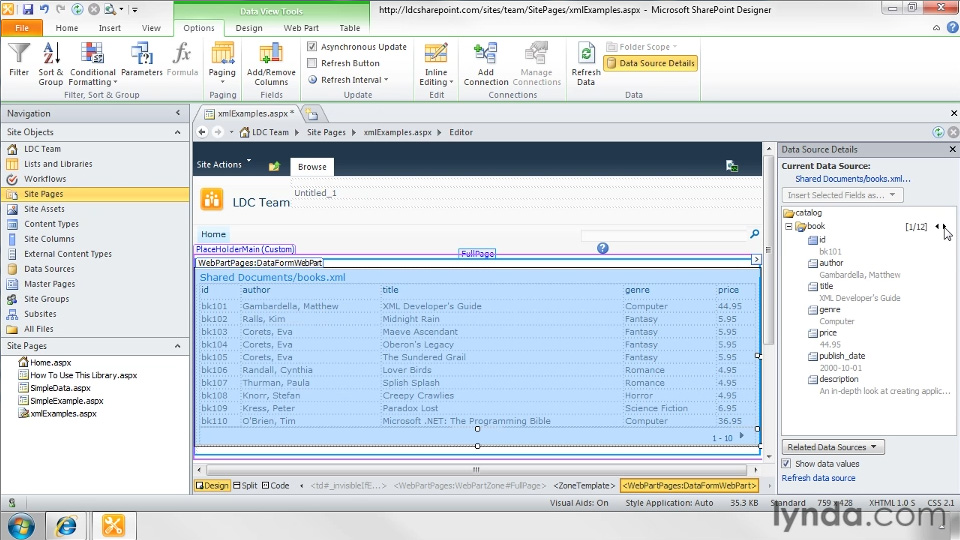Go to next page of data view
The width and height of the screenshot is (960, 540).
(741, 436)
